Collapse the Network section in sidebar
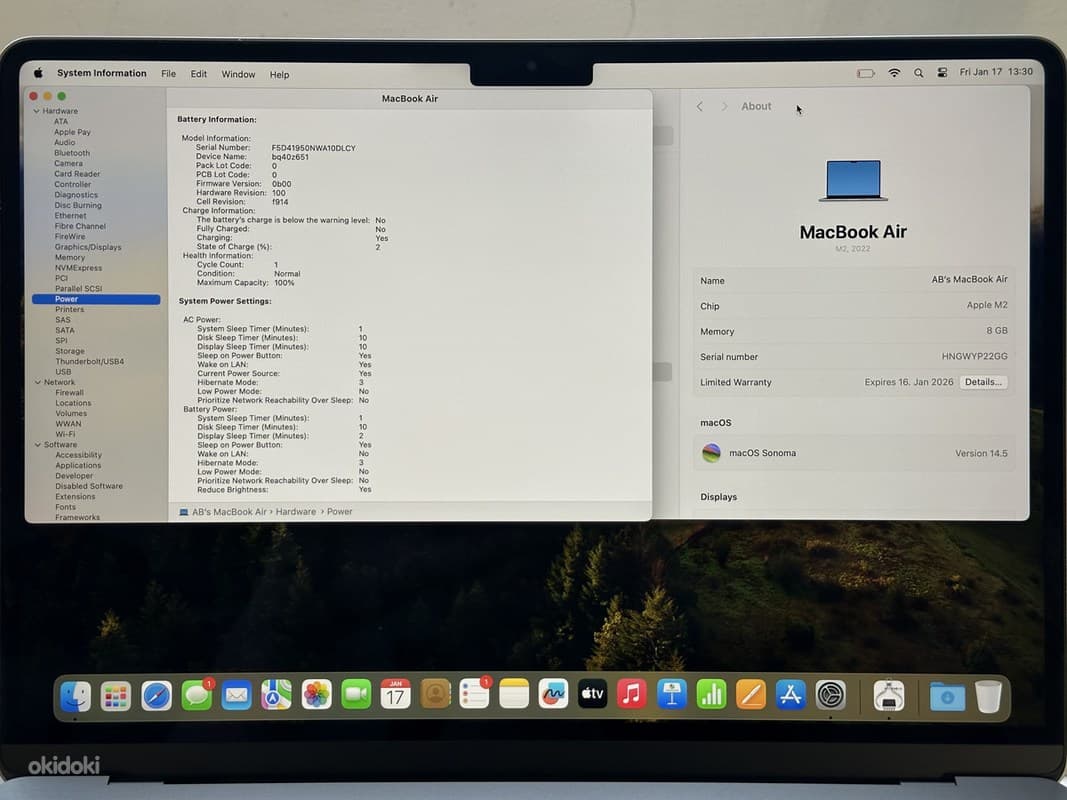Image resolution: width=1067 pixels, height=800 pixels. pos(37,382)
